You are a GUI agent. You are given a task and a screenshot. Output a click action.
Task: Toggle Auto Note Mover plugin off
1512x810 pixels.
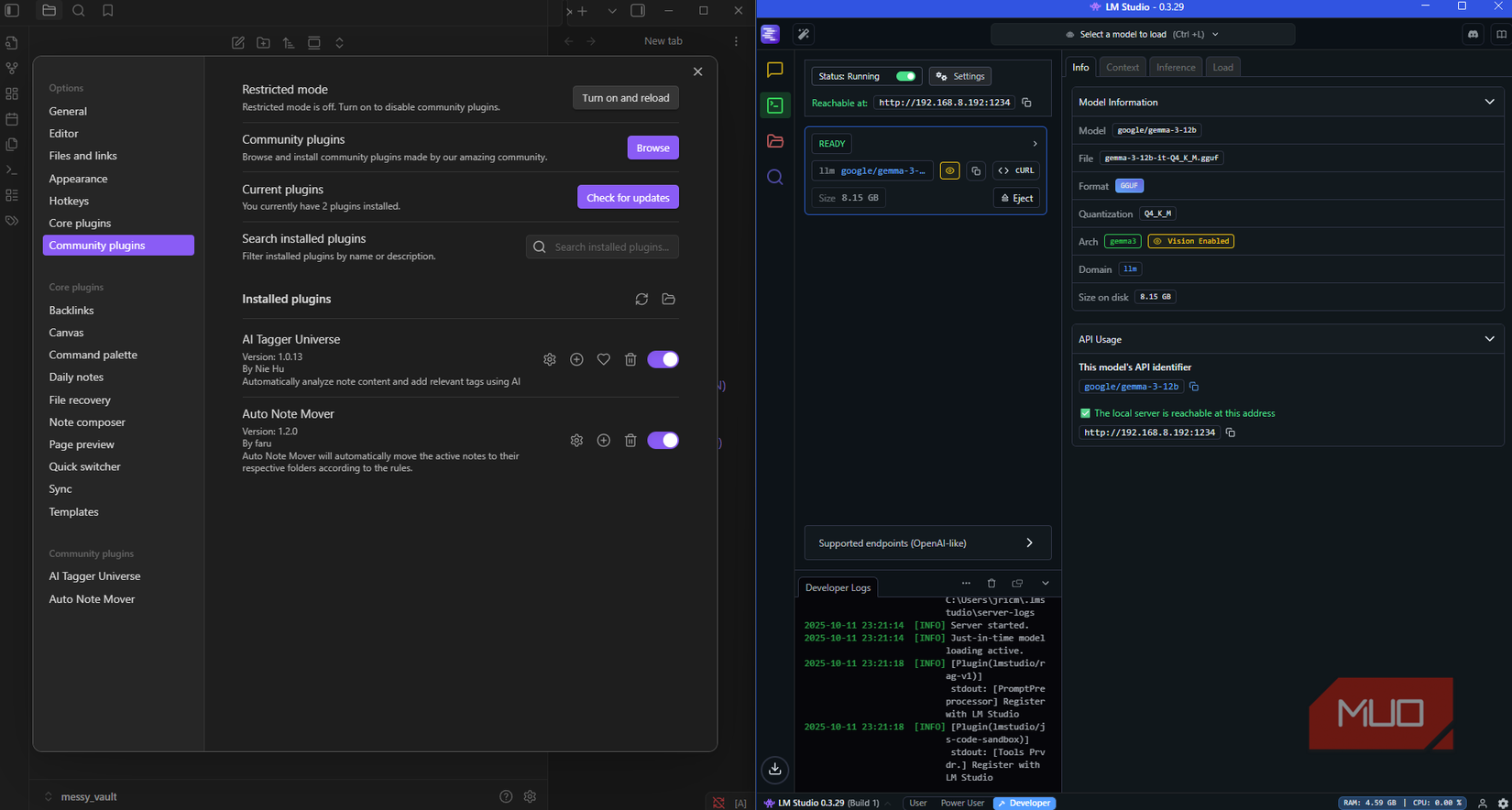[663, 441]
